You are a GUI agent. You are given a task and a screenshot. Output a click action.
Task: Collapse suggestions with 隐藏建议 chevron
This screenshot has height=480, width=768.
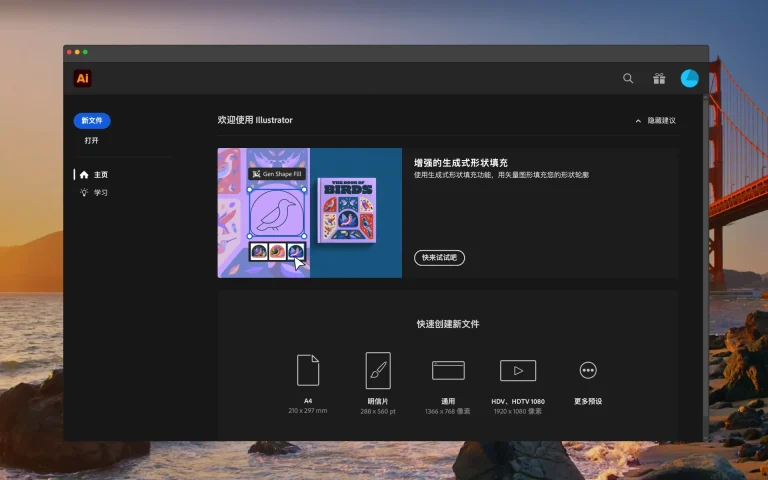click(638, 120)
